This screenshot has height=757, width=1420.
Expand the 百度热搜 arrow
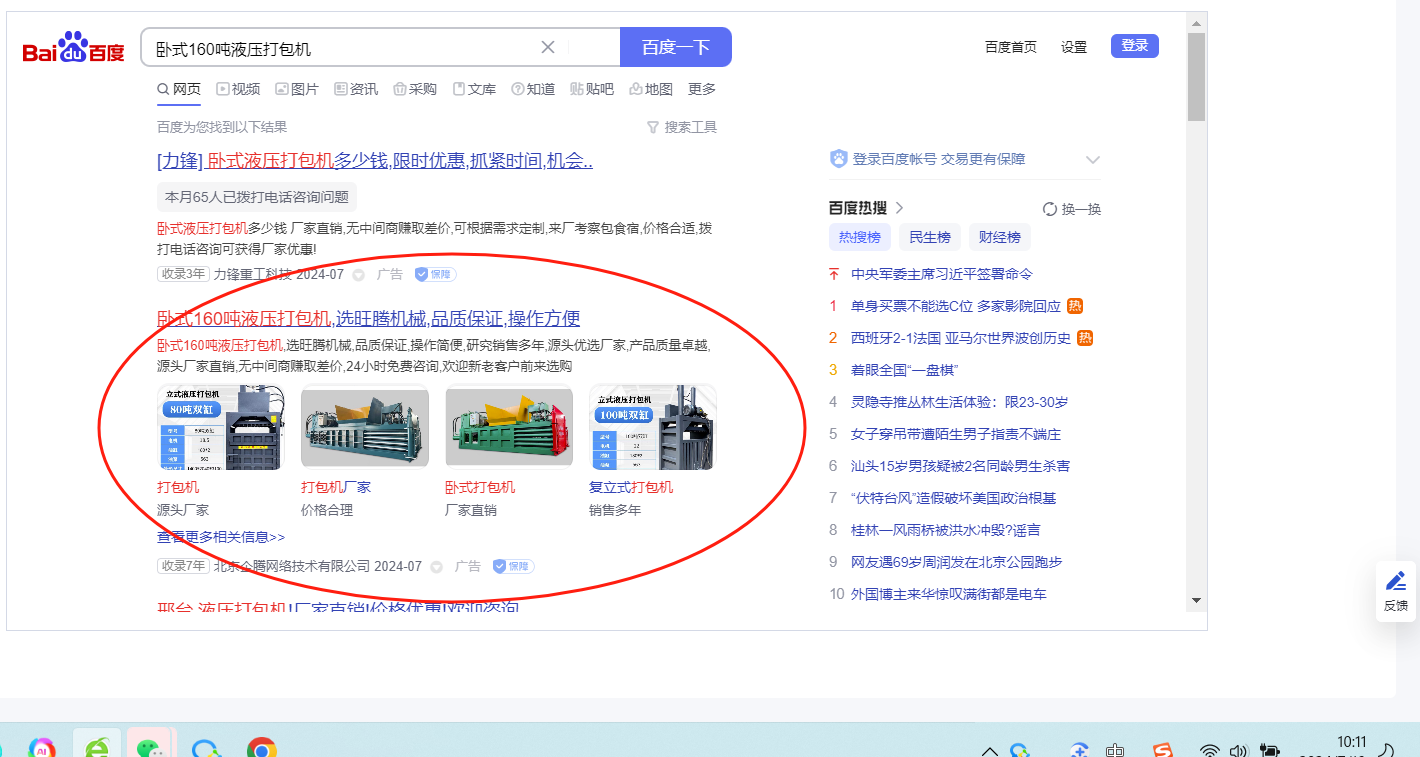tap(899, 208)
